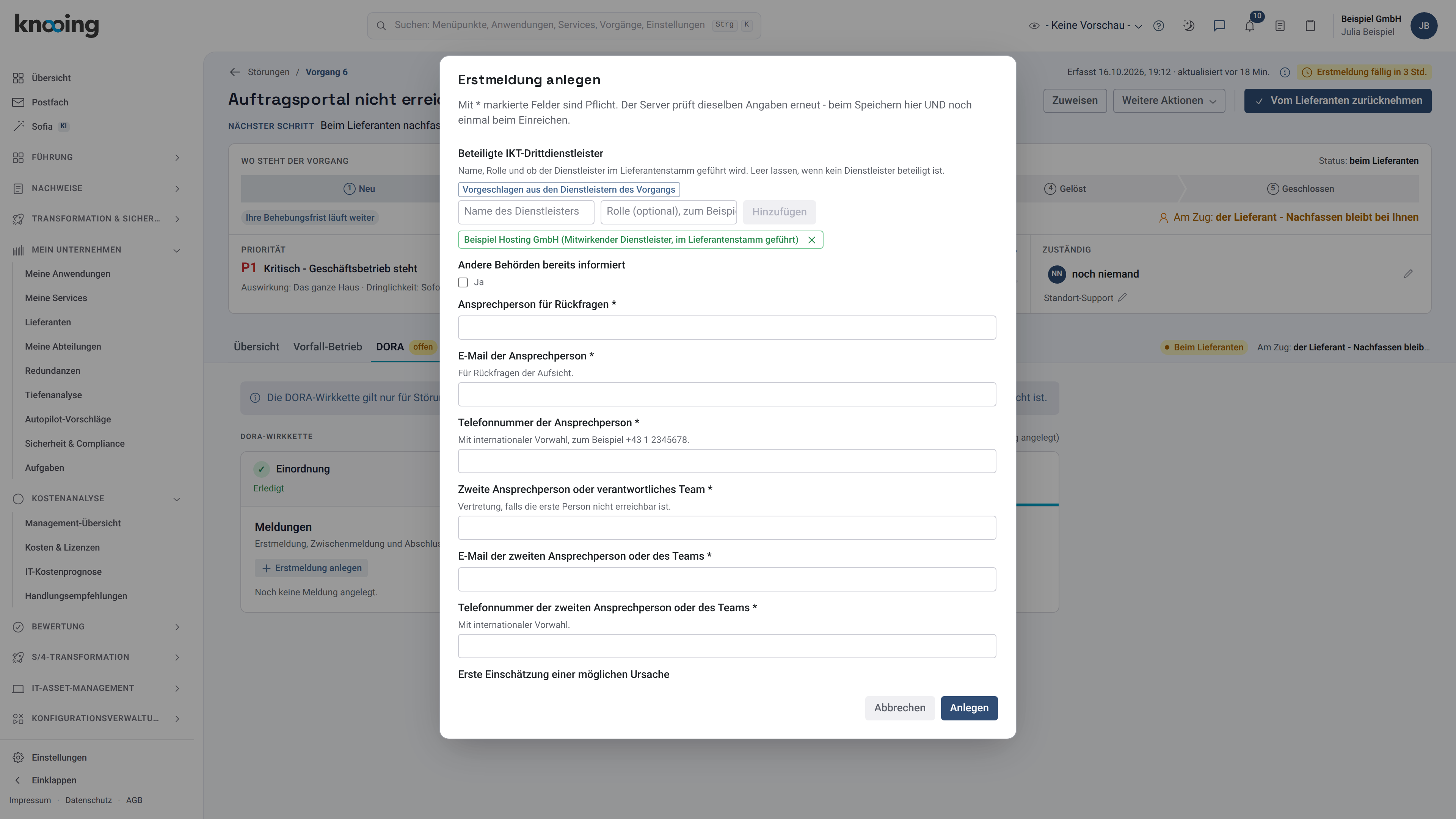
Task: Check the Ja checkbox for Behörden informiert
Action: pos(463,282)
